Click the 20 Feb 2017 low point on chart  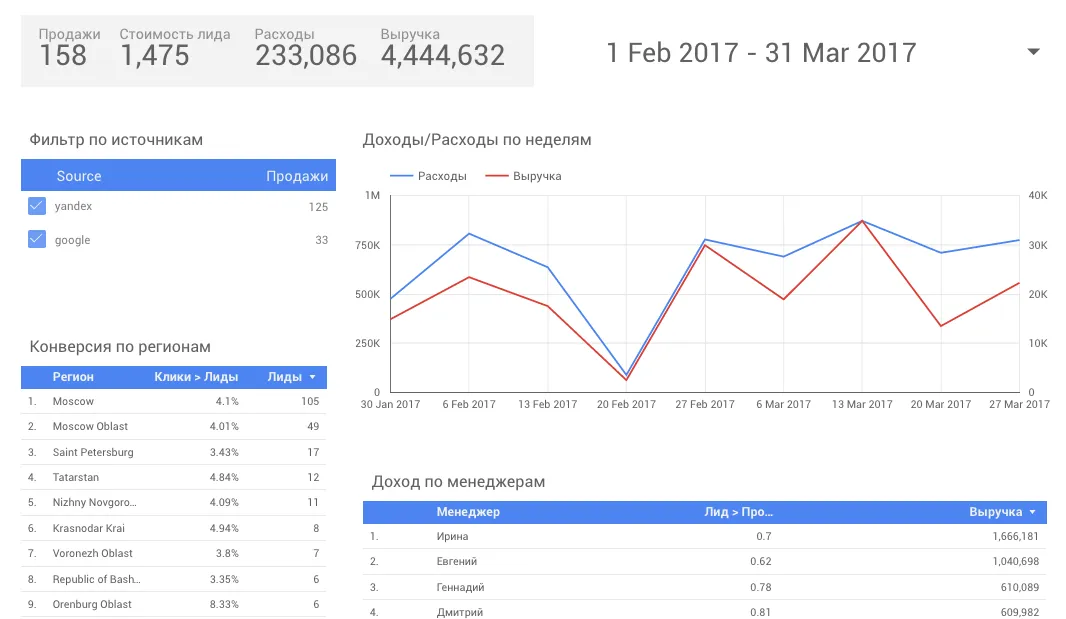[626, 377]
